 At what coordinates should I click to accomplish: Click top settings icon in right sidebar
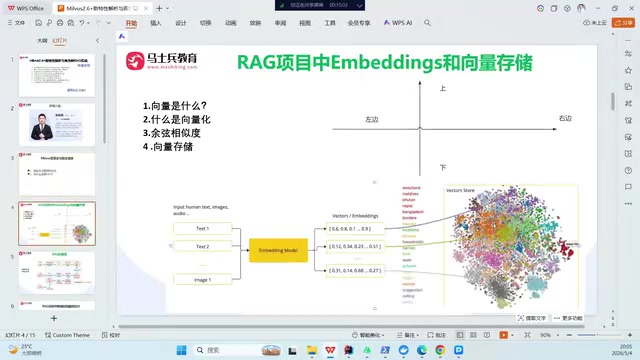[x=628, y=54]
